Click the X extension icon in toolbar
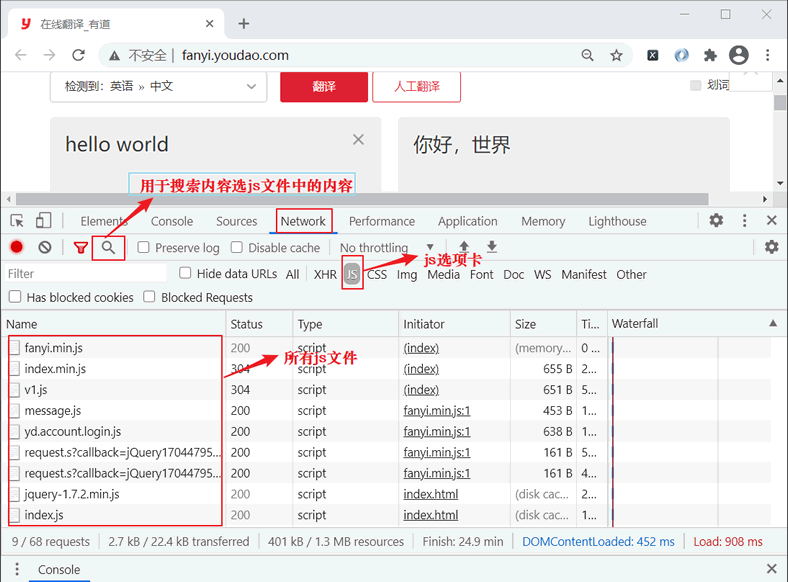The image size is (788, 582). (652, 55)
